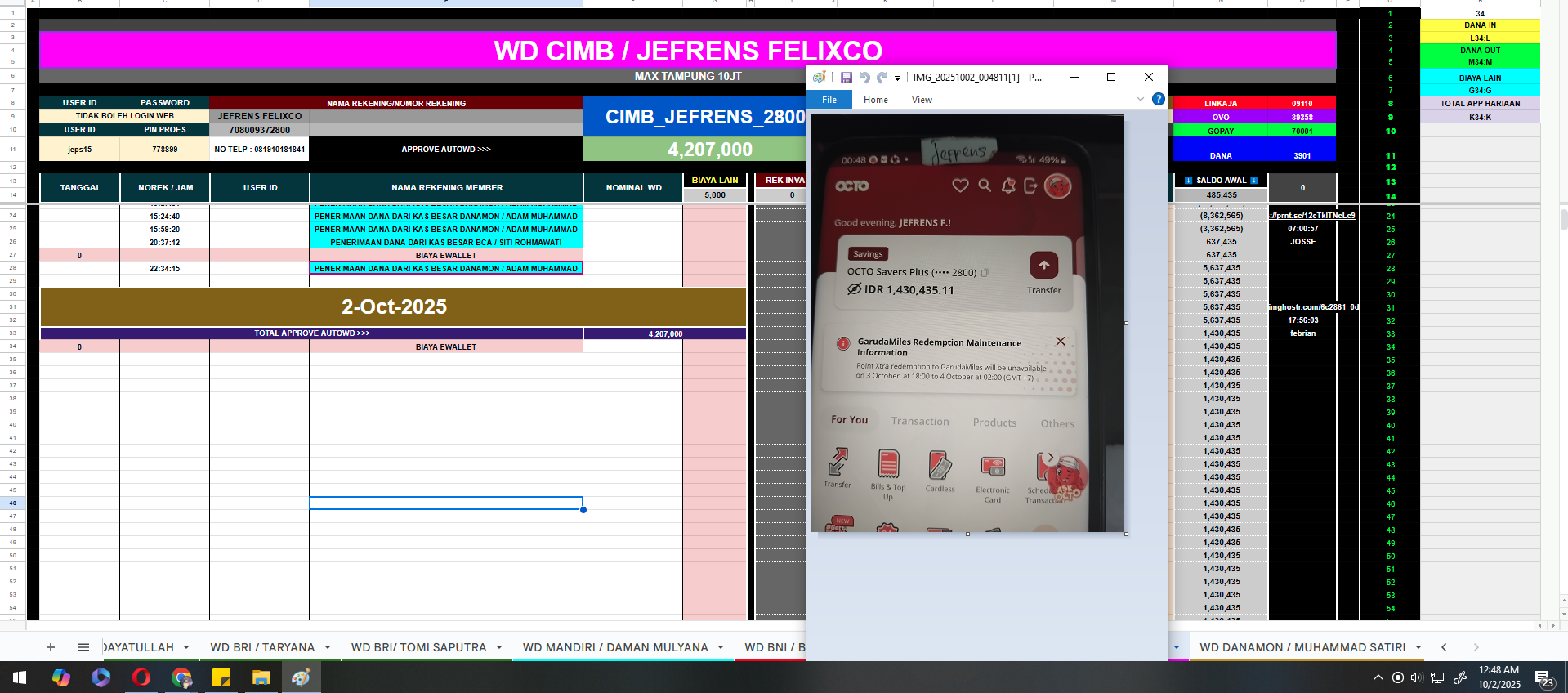Select the DANA IN yellow cell

[1480, 25]
